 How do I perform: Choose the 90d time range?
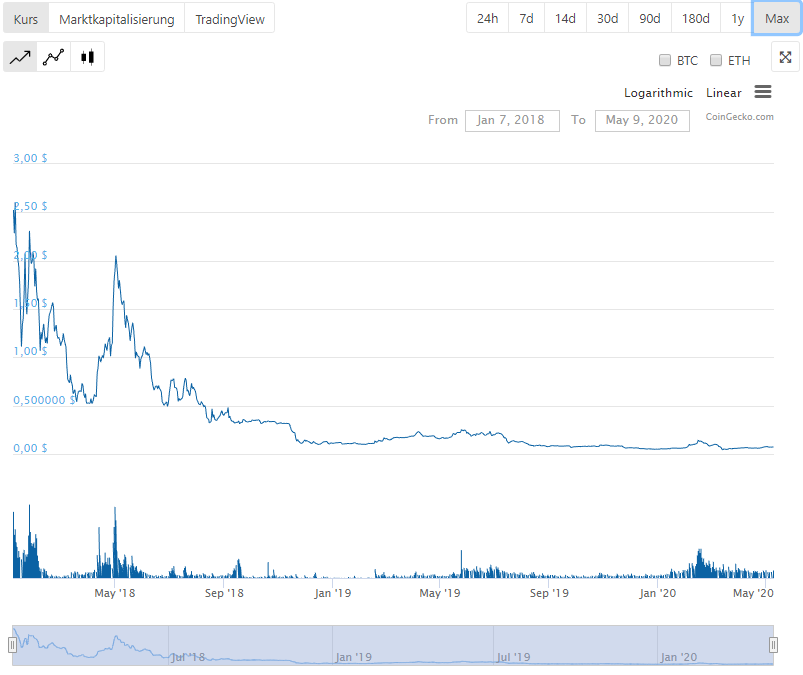coord(650,18)
